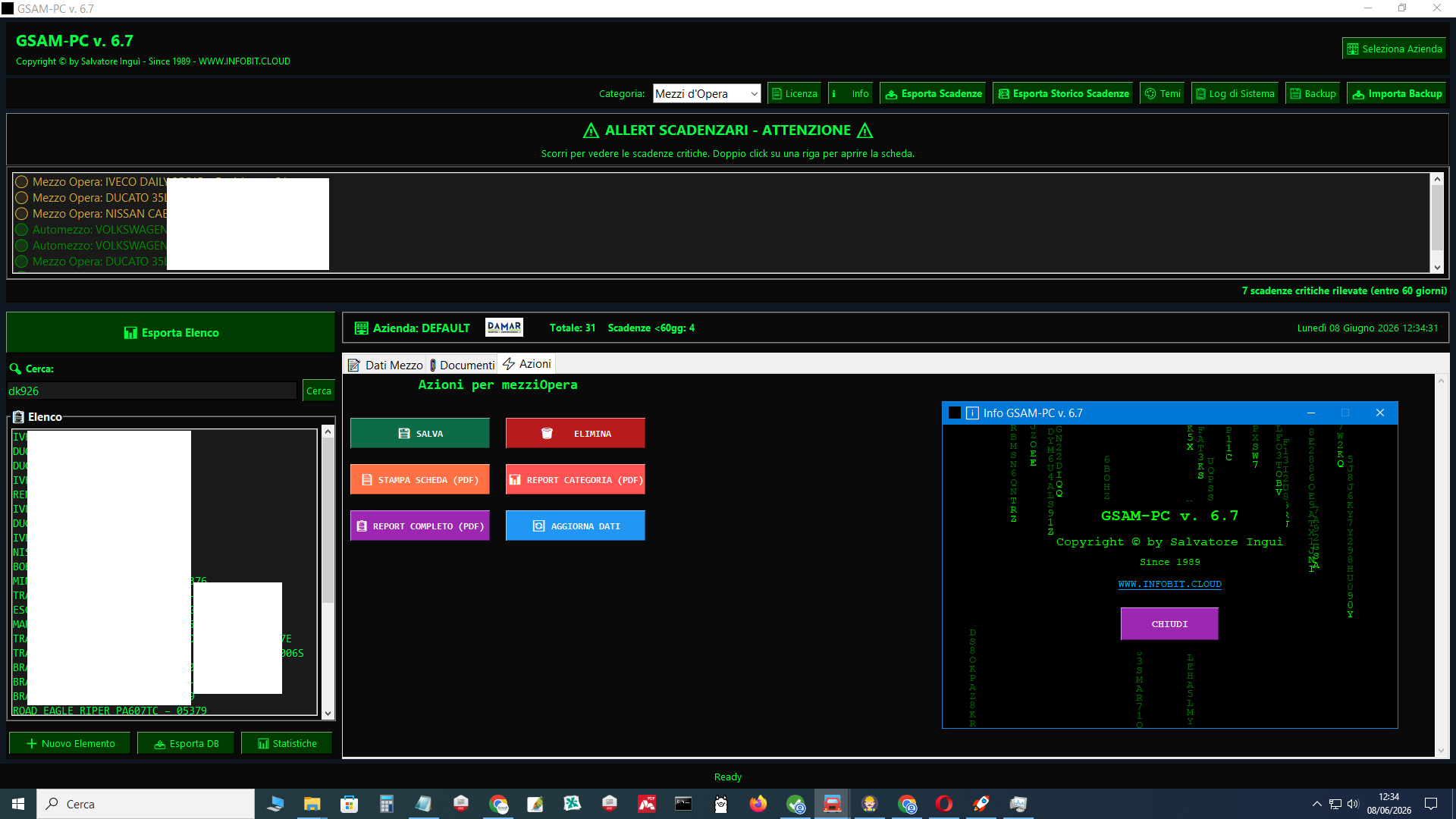The width and height of the screenshot is (1456, 819).
Task: Select the second Automezzo VOLKSWAGEN alert radio
Action: point(22,246)
